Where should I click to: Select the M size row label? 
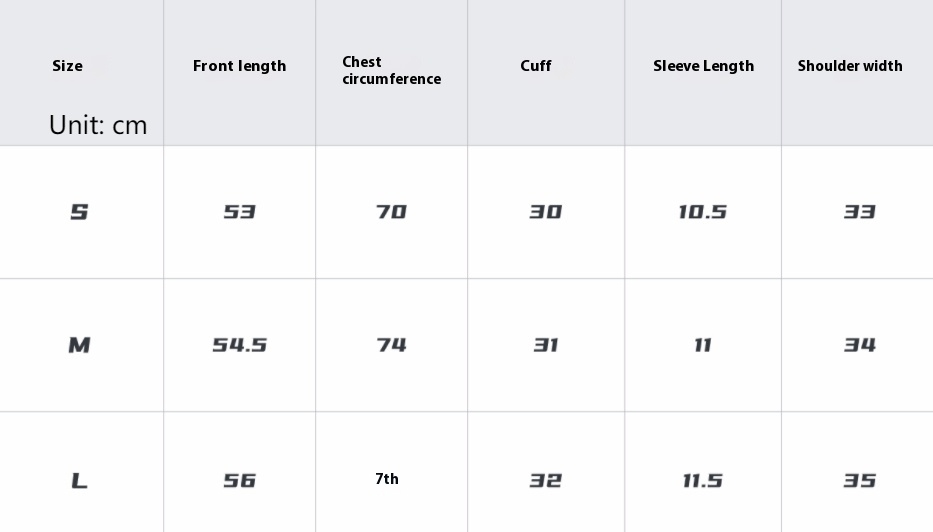pyautogui.click(x=79, y=345)
